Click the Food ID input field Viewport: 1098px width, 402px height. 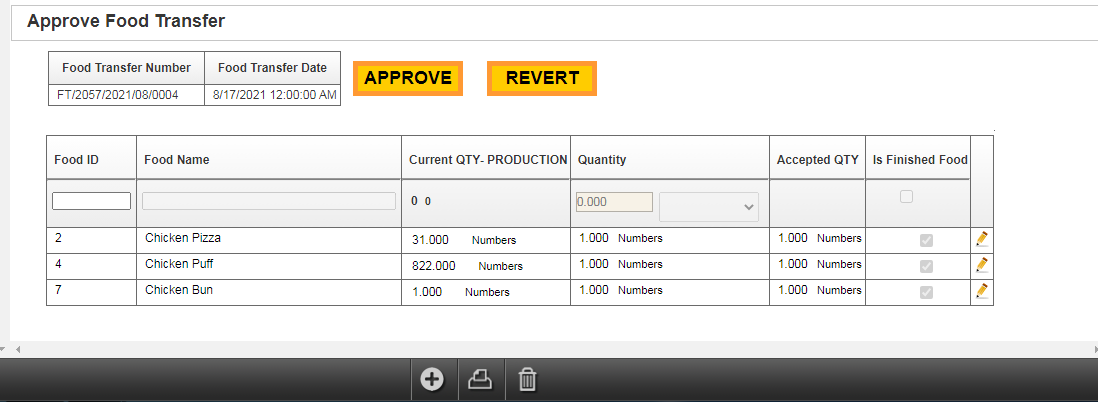coord(91,201)
